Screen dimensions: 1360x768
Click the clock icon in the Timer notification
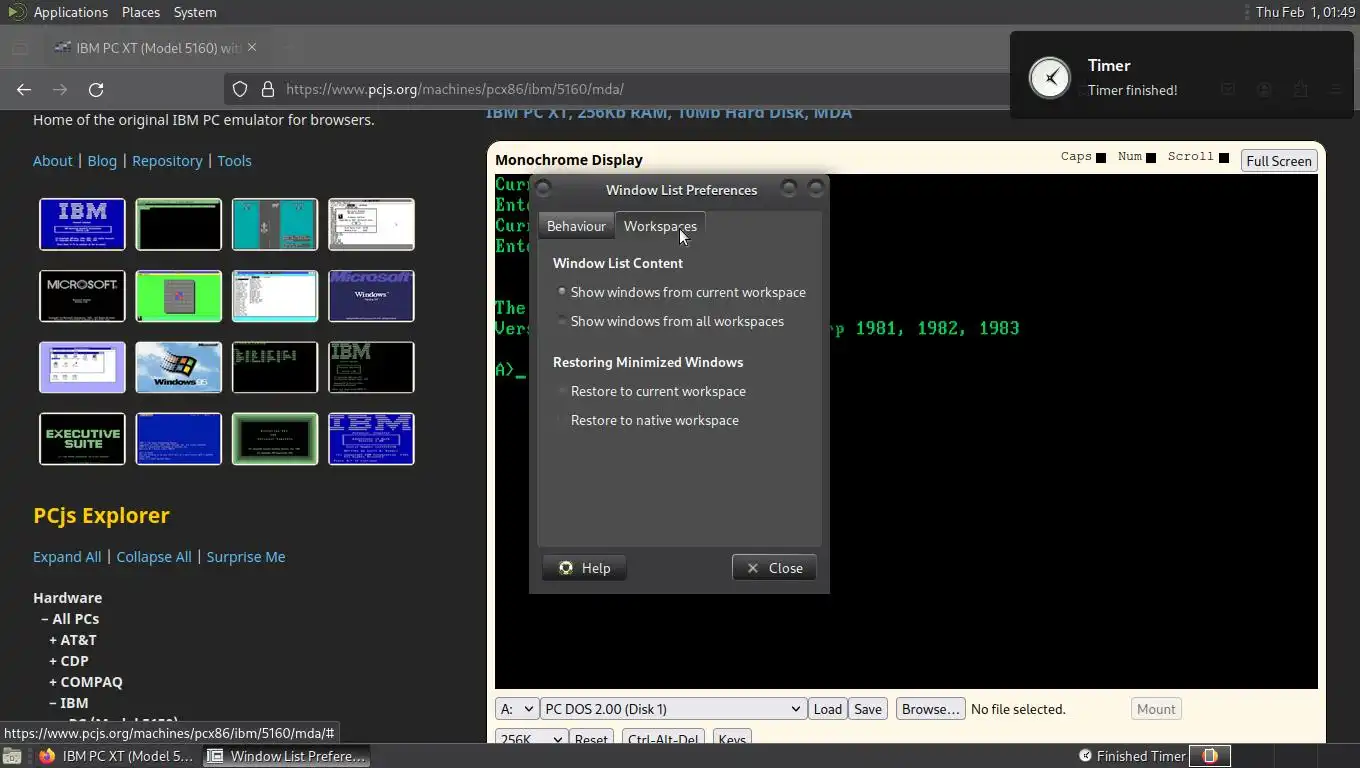point(1050,77)
